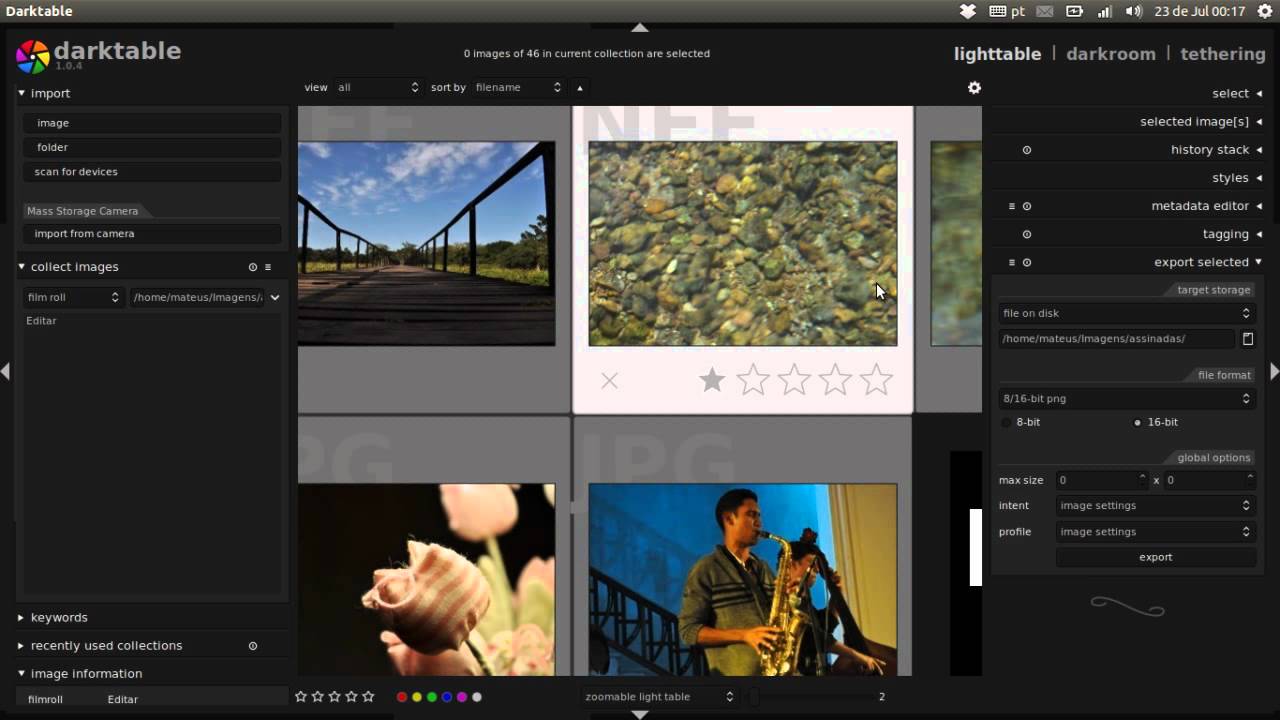Screen dimensions: 1280x720
Task: Expand the keywords panel
Action: (59, 618)
